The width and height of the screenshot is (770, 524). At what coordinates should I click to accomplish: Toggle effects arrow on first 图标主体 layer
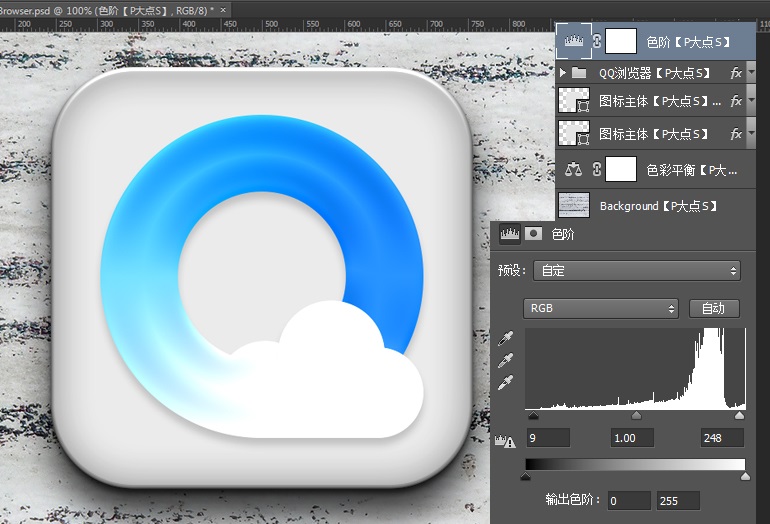click(751, 100)
